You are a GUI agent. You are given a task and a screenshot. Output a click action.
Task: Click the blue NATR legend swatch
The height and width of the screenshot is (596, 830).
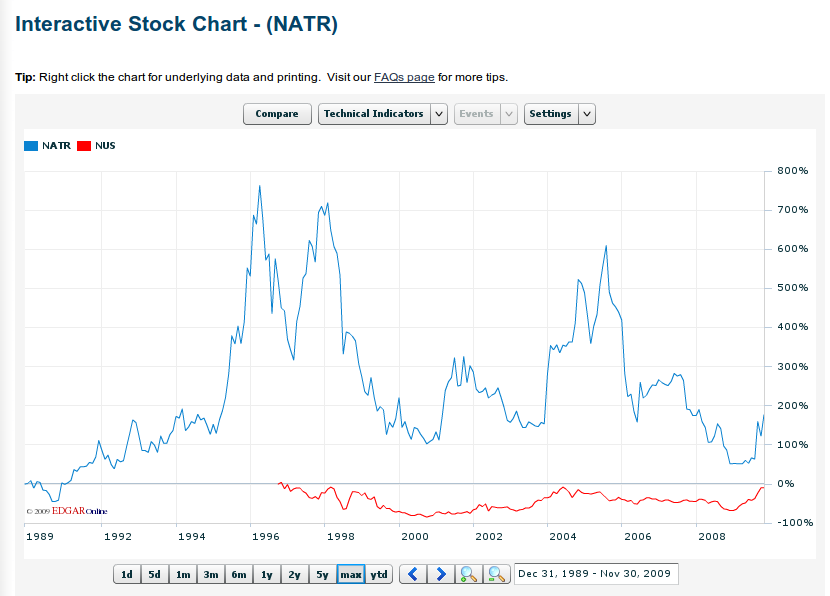(x=31, y=146)
